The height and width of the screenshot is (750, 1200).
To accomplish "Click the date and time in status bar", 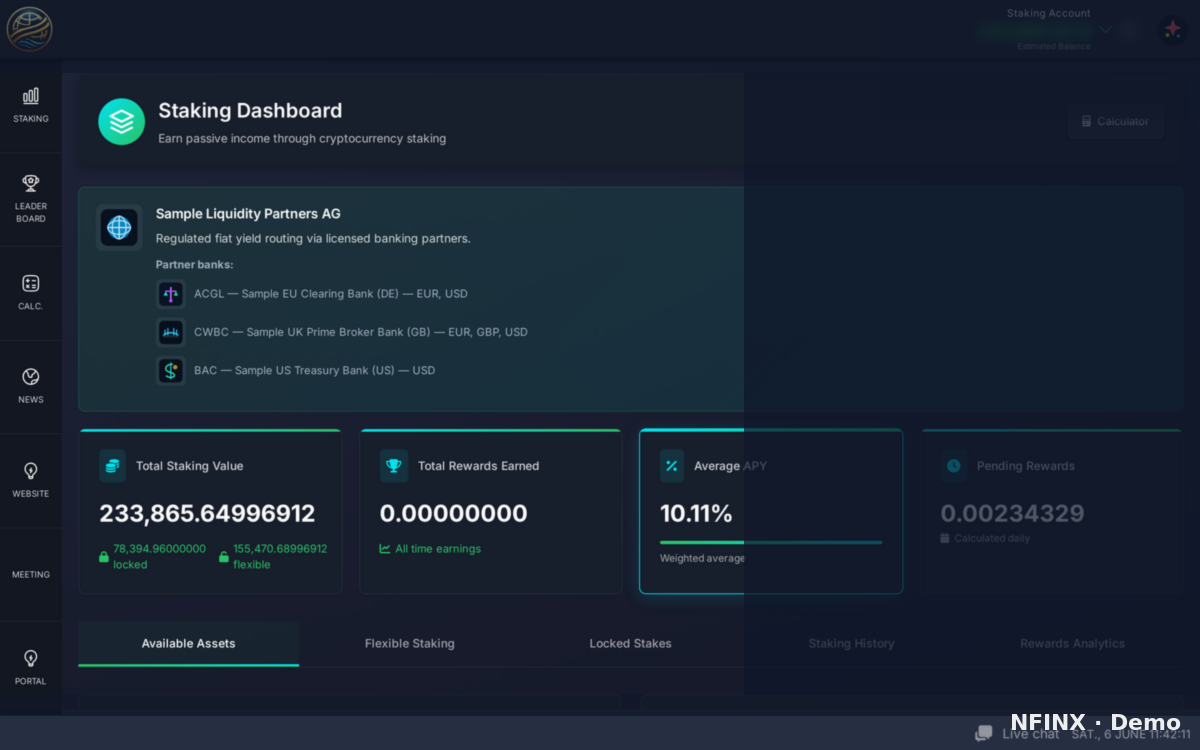I will (1130, 734).
